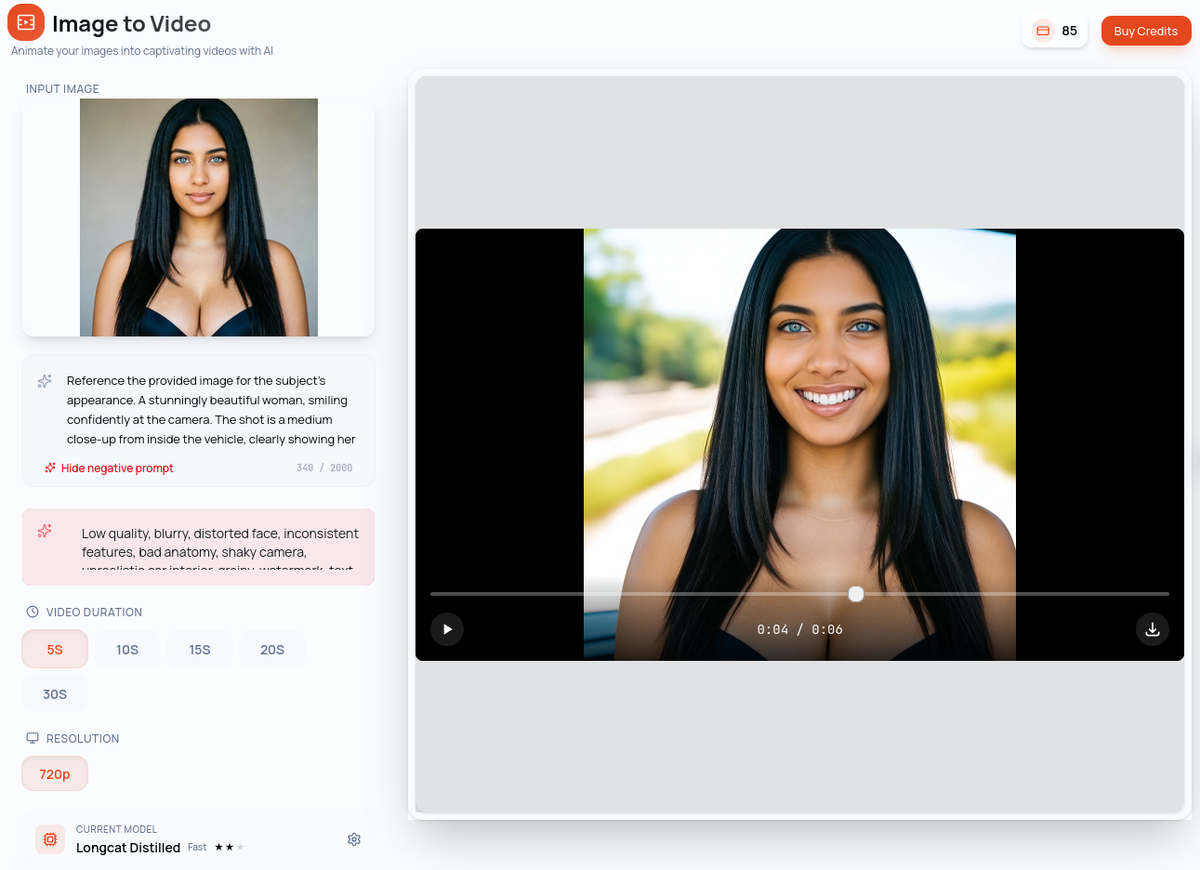Viewport: 1200px width, 870px height.
Task: Click the monitor icon next to Resolution
Action: click(32, 738)
